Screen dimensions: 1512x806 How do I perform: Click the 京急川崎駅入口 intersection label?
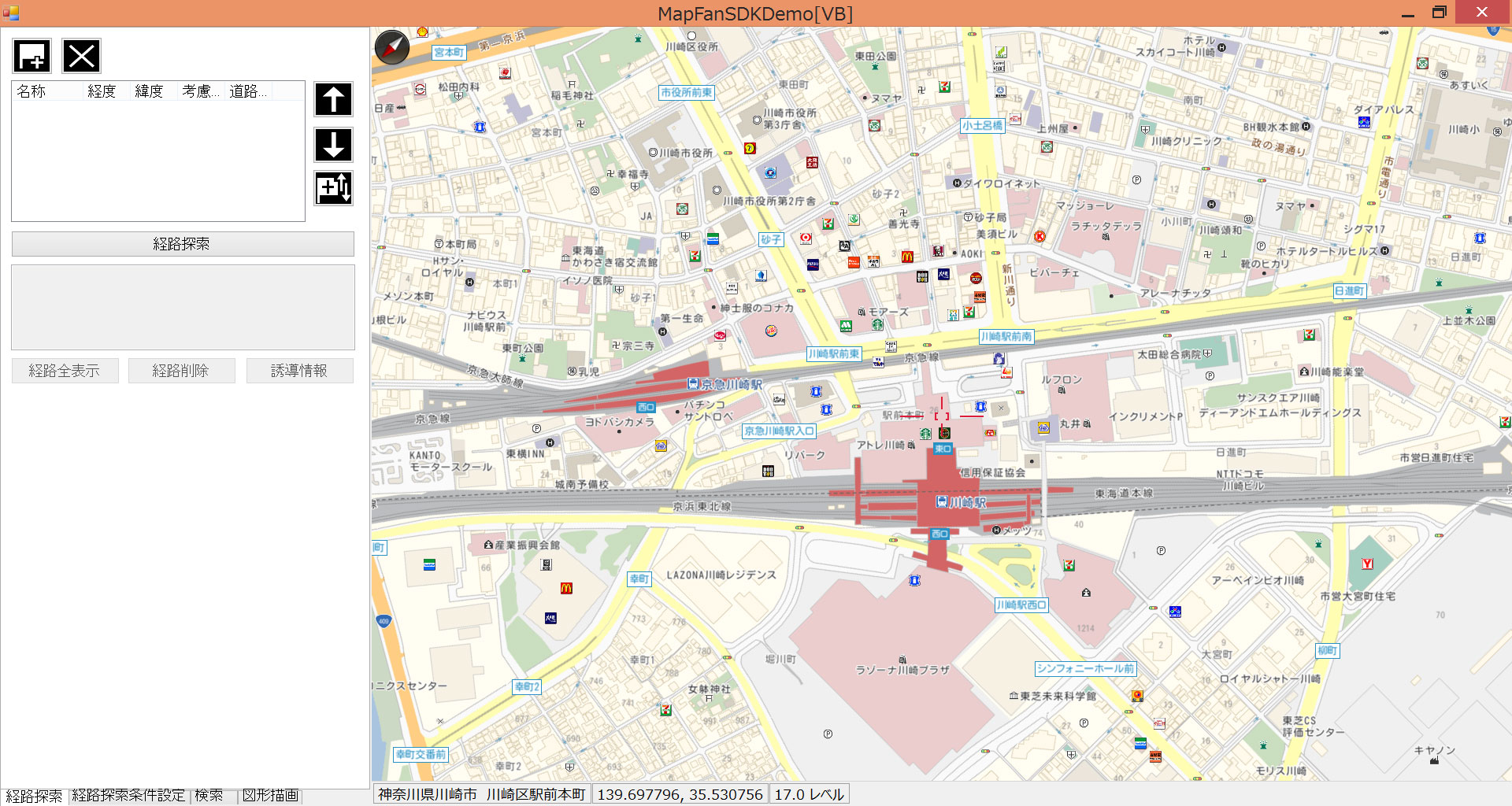779,431
